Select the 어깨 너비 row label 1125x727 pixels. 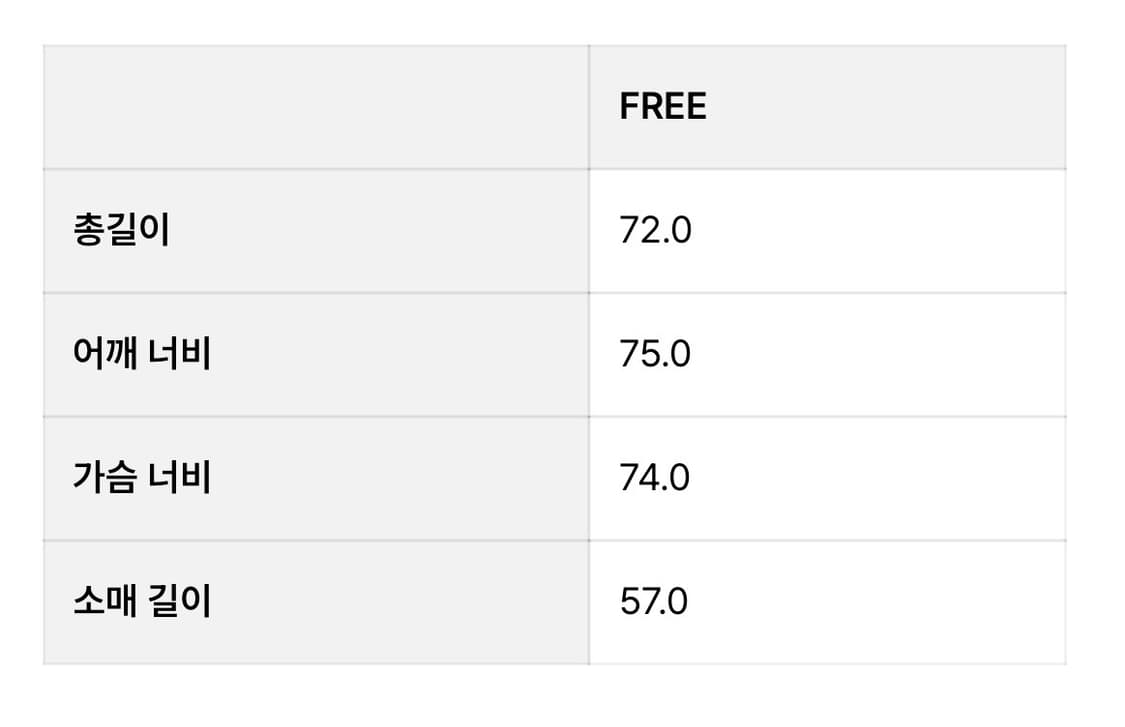[x=141, y=355]
